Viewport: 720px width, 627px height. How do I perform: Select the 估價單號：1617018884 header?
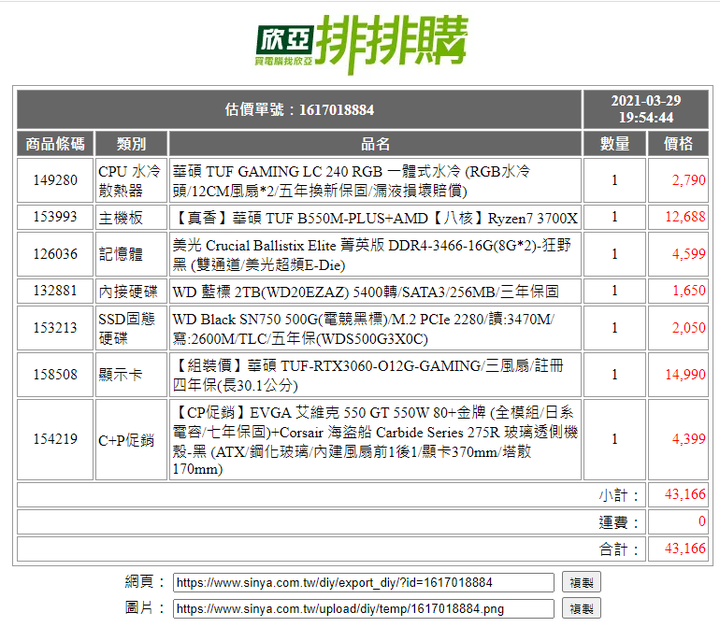coord(299,109)
